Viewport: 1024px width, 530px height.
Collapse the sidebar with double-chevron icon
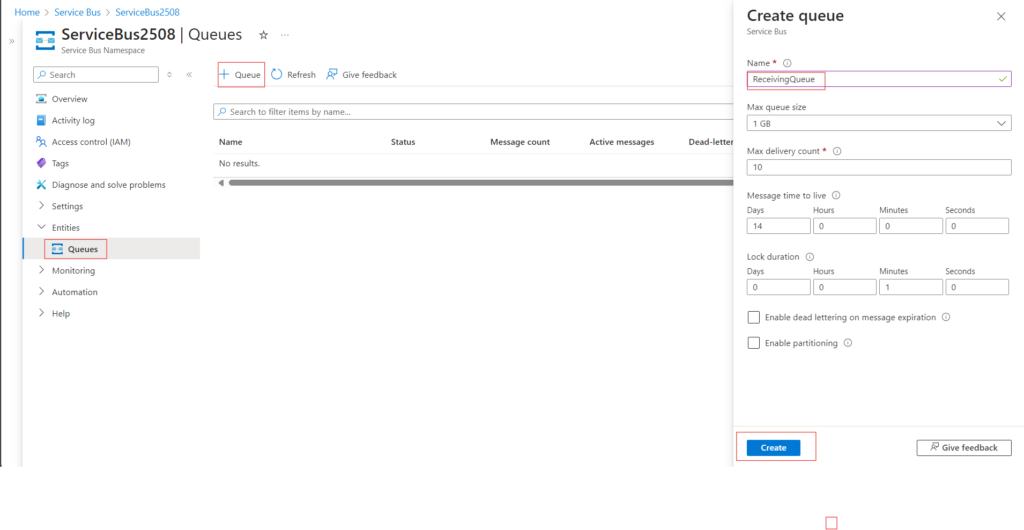click(x=189, y=74)
